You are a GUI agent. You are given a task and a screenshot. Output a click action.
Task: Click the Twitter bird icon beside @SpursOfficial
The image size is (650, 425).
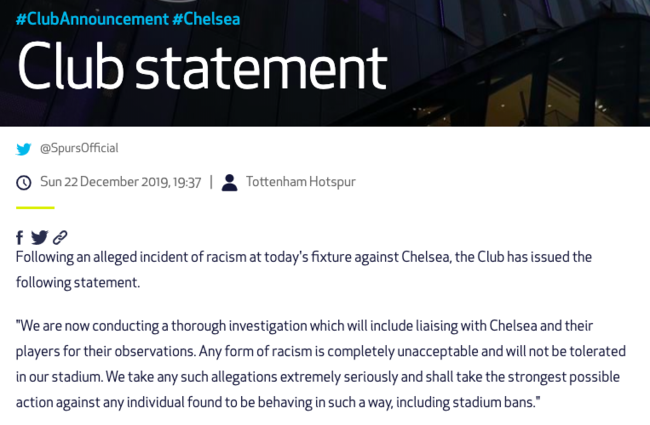tap(24, 149)
